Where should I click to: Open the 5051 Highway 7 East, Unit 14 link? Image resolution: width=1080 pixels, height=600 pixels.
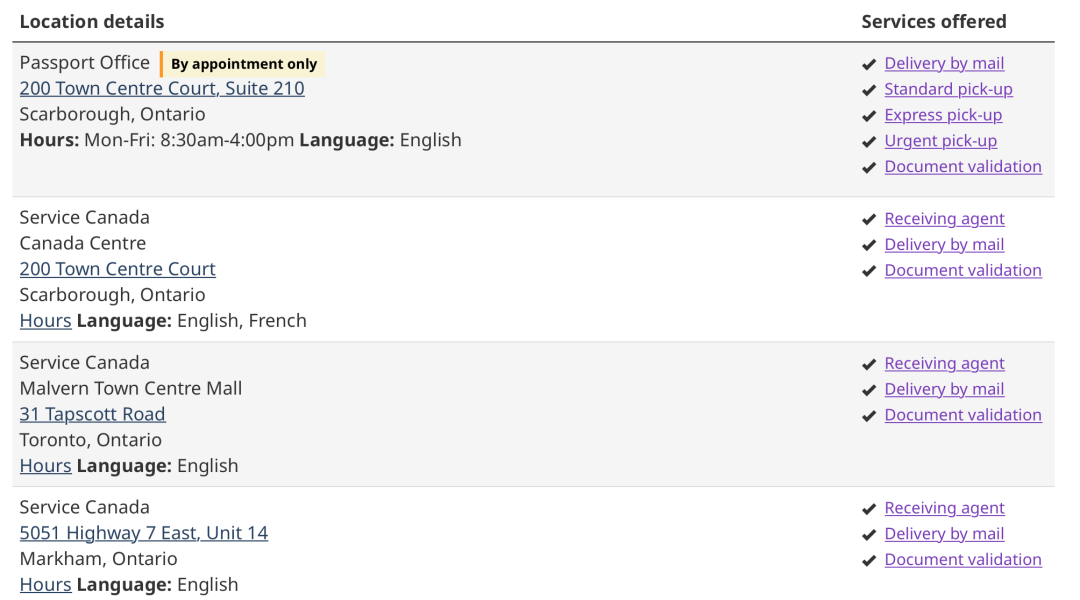[144, 532]
